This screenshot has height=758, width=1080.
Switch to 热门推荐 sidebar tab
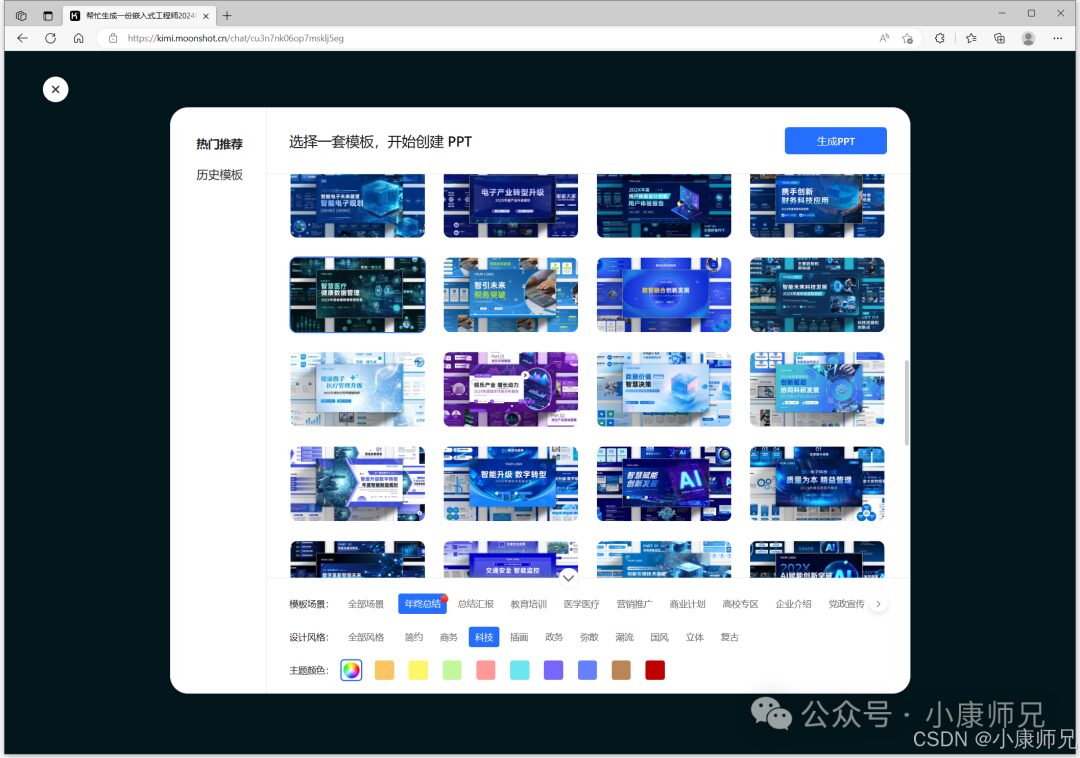point(219,144)
